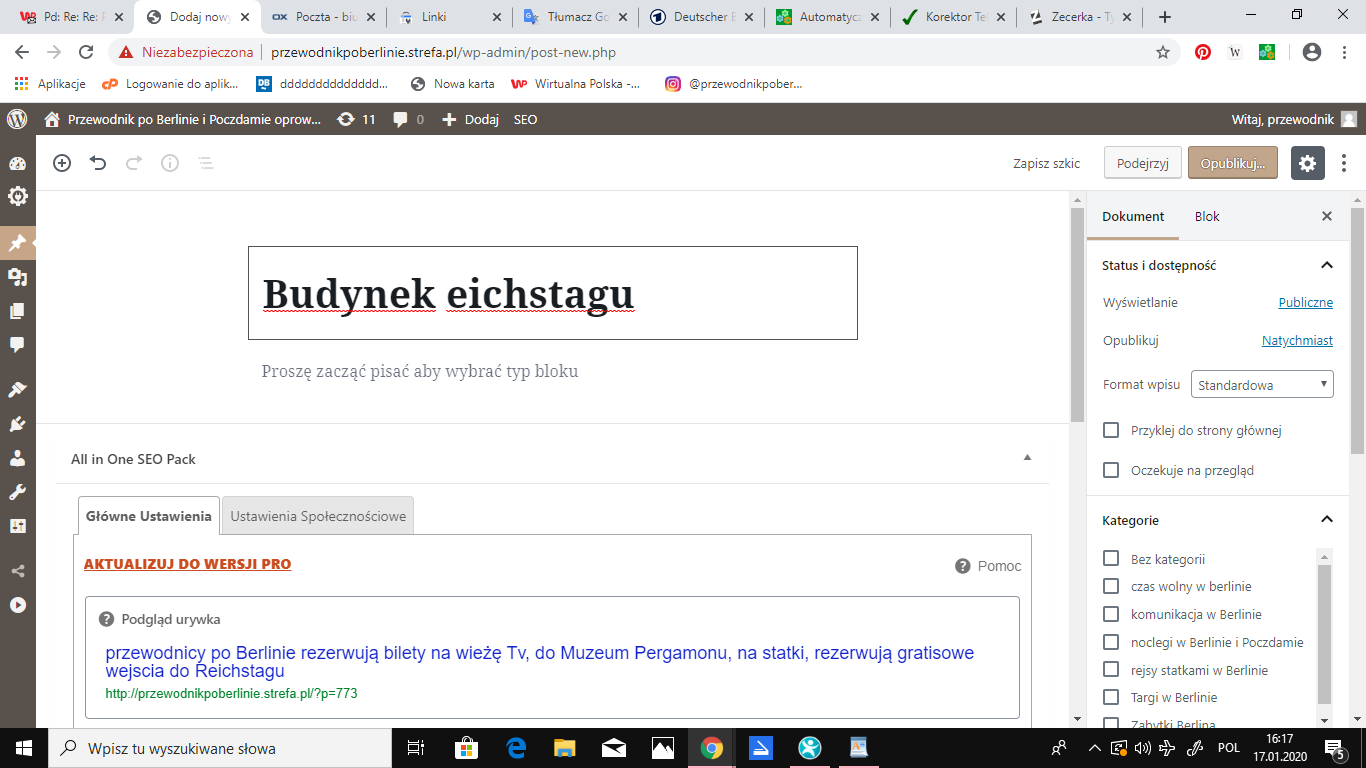Open block navigation list icon
The image size is (1366, 768).
[205, 163]
